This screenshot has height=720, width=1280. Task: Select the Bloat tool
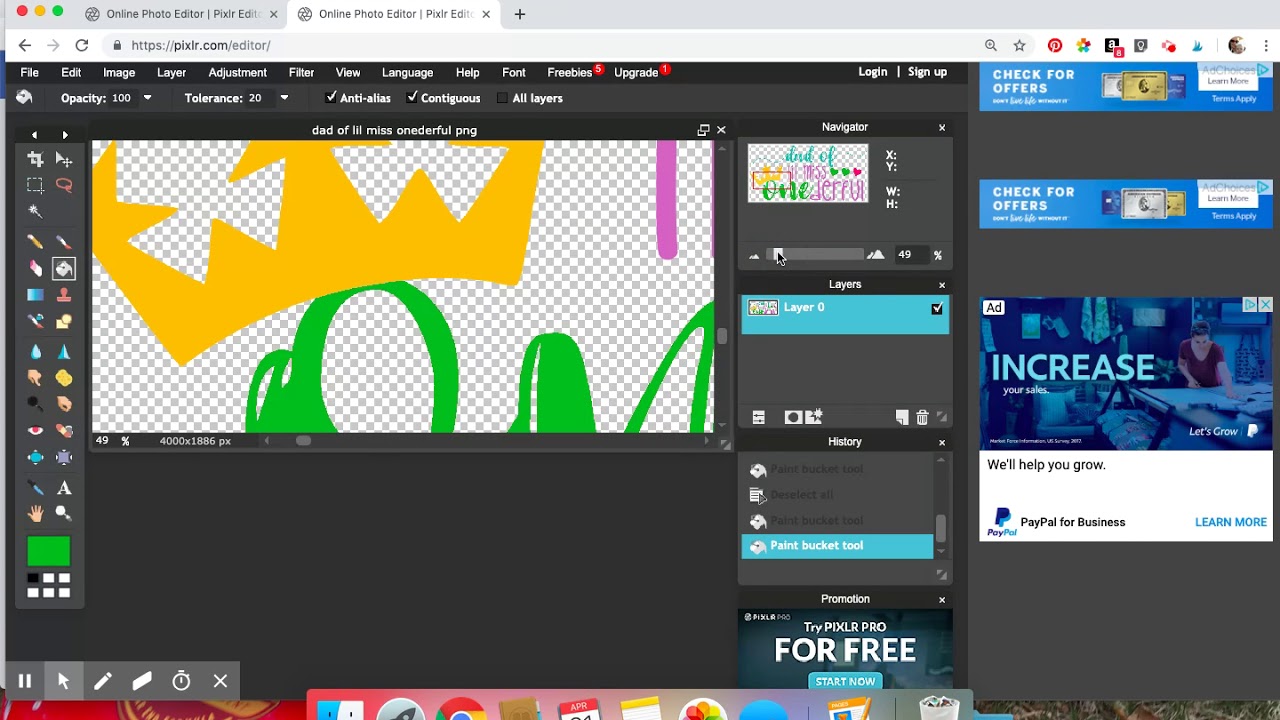click(35, 457)
